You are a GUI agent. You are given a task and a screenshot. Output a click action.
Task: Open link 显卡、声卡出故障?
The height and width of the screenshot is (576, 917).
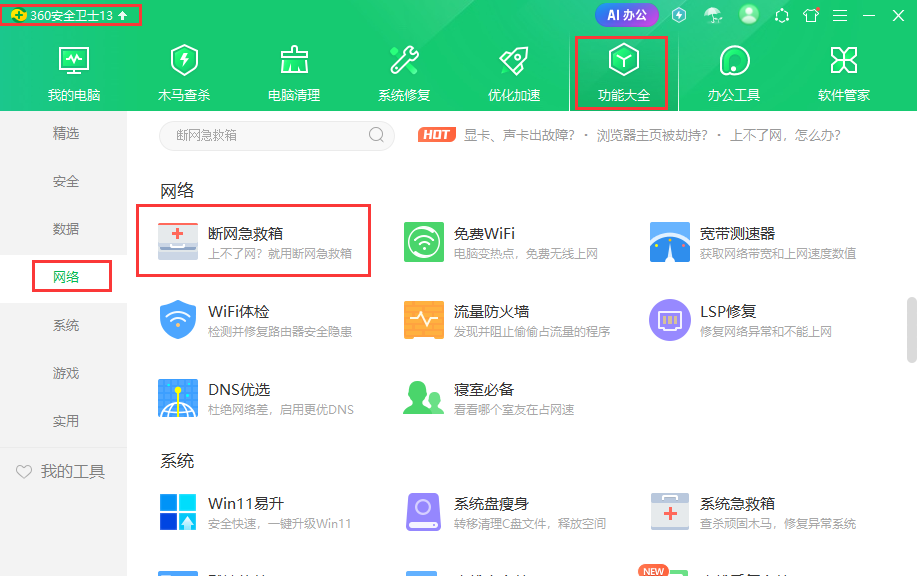click(519, 136)
